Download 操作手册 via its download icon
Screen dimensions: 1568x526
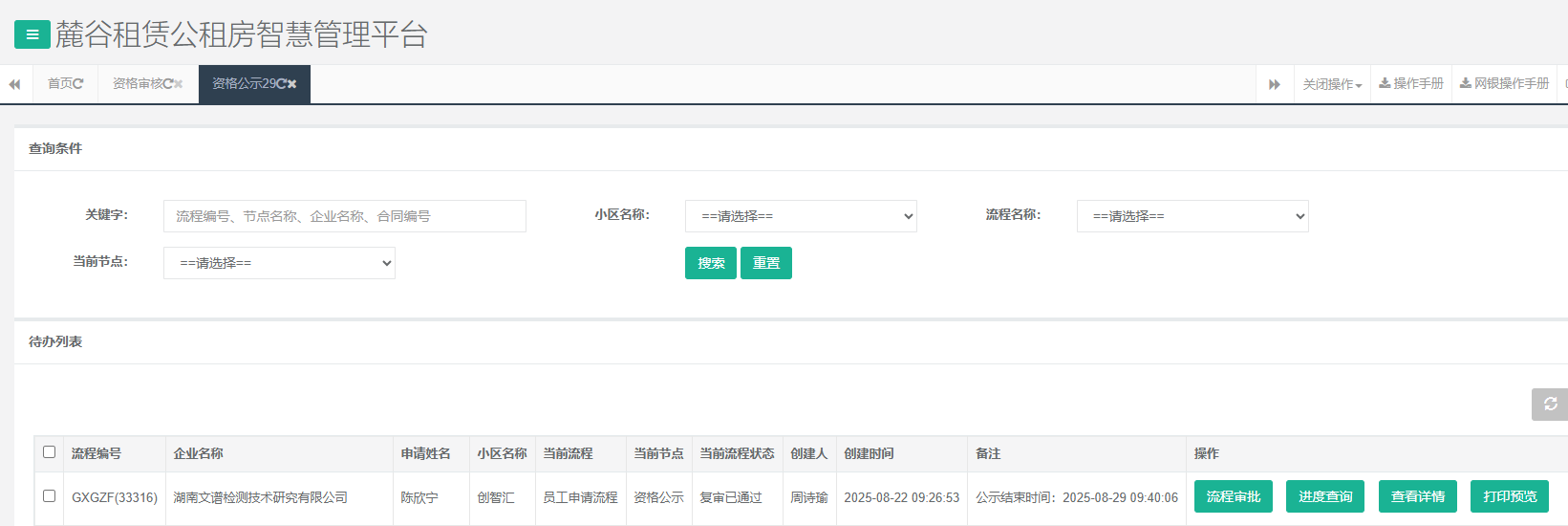click(1385, 84)
